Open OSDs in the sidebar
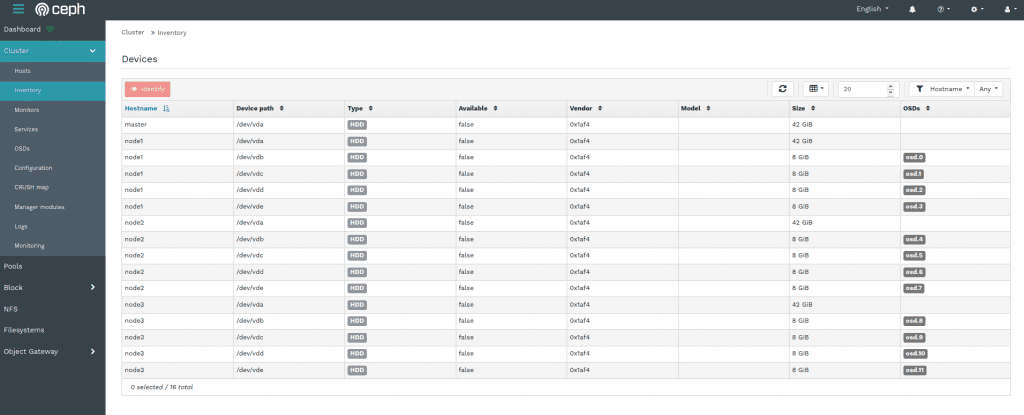 click(22, 148)
